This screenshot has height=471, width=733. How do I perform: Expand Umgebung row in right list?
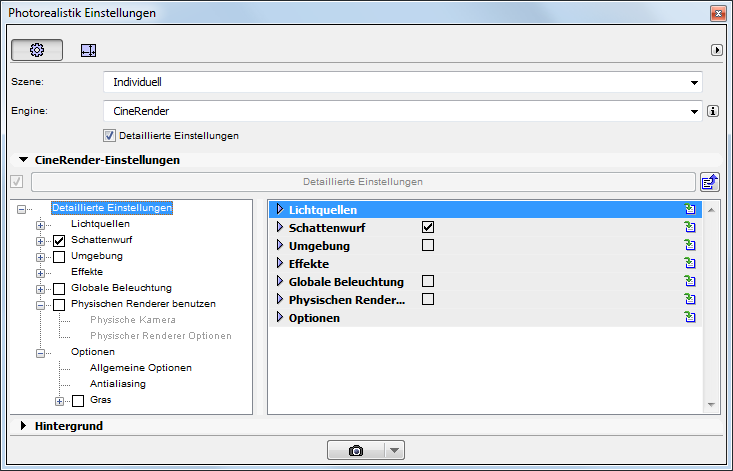tap(280, 245)
